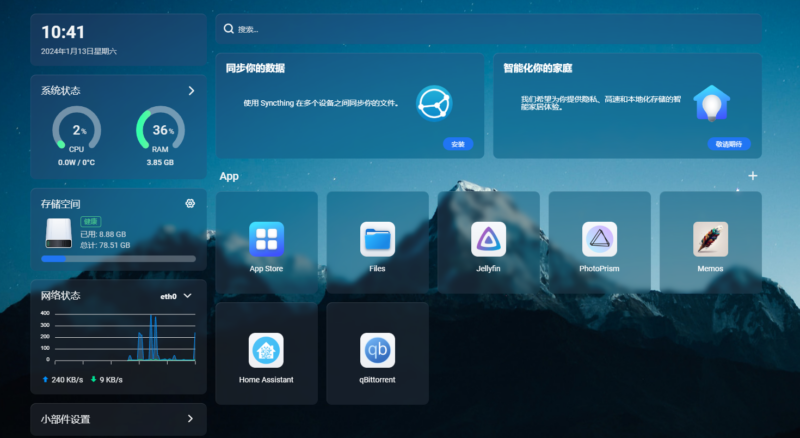Click the Syncthing sync icon
800x438 pixels.
pos(435,102)
